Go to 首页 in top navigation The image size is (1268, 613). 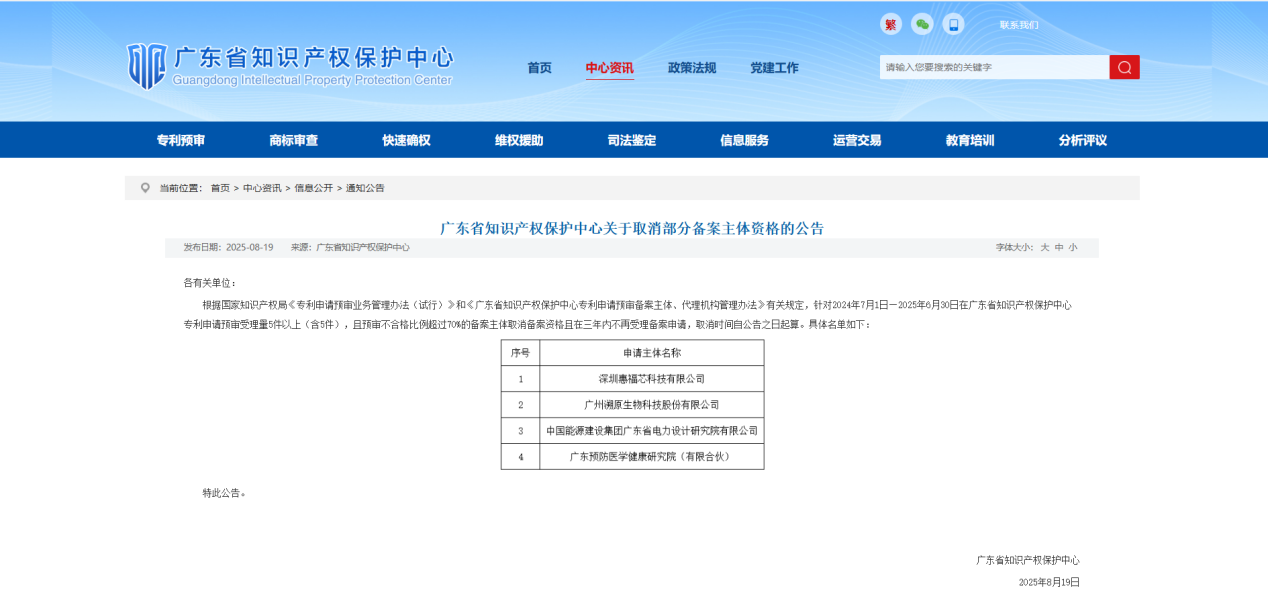[x=539, y=68]
